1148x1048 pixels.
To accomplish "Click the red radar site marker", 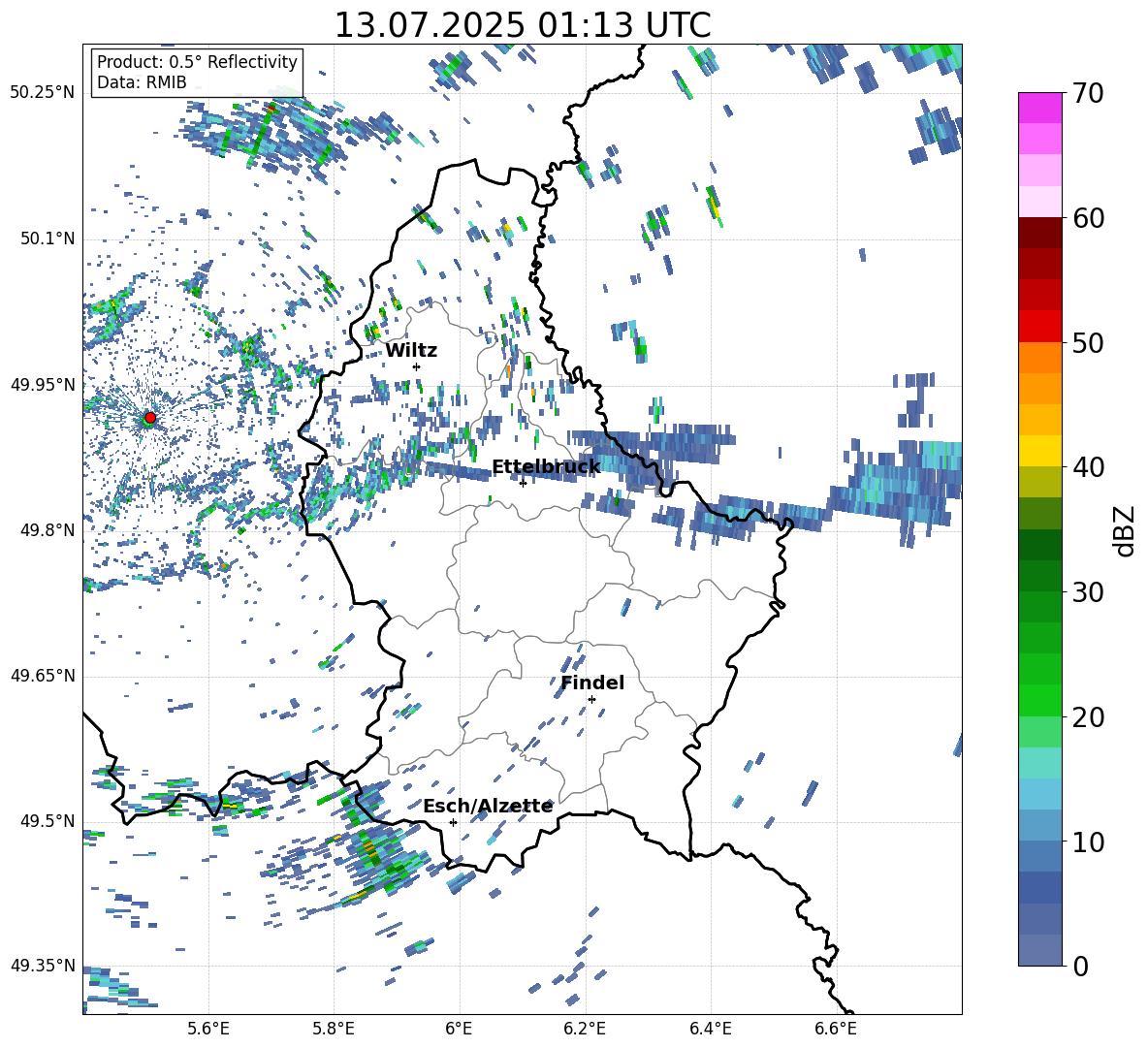I will pos(150,418).
